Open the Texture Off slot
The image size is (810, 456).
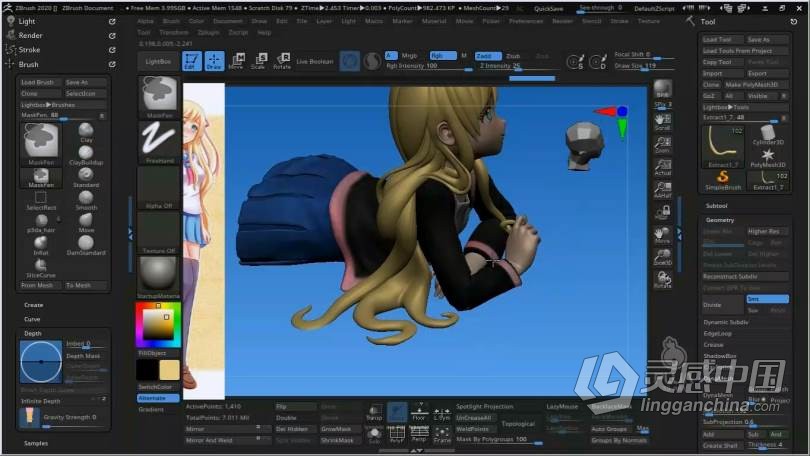click(159, 232)
